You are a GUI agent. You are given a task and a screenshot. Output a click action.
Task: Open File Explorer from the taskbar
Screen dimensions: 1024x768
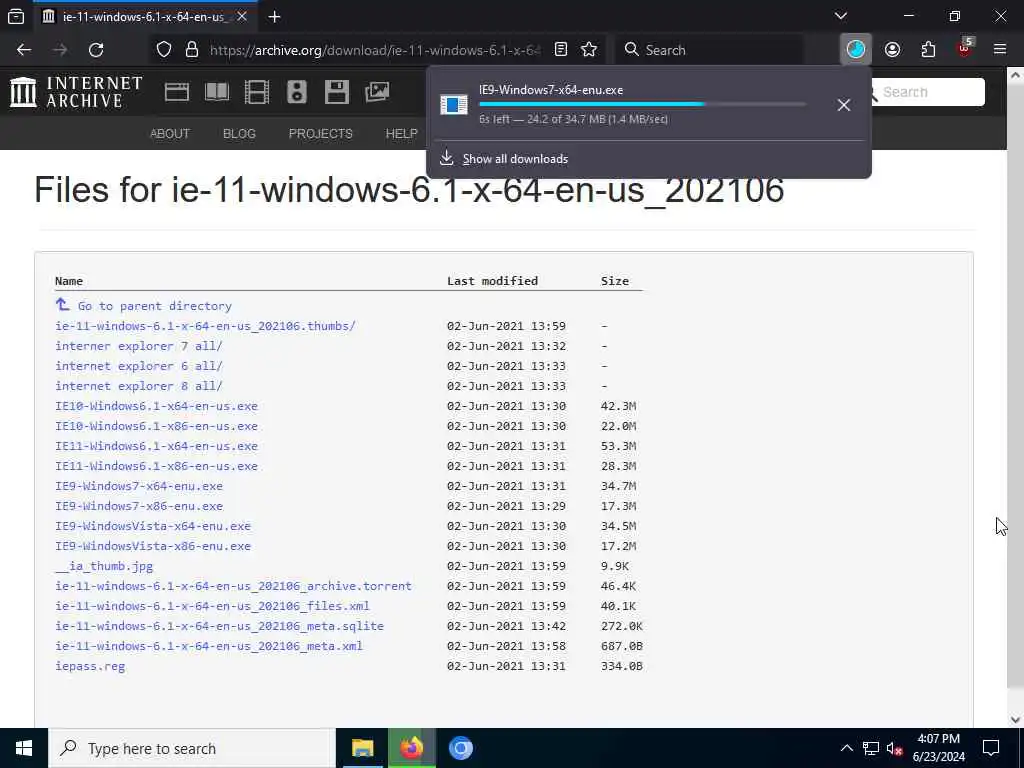pos(362,748)
